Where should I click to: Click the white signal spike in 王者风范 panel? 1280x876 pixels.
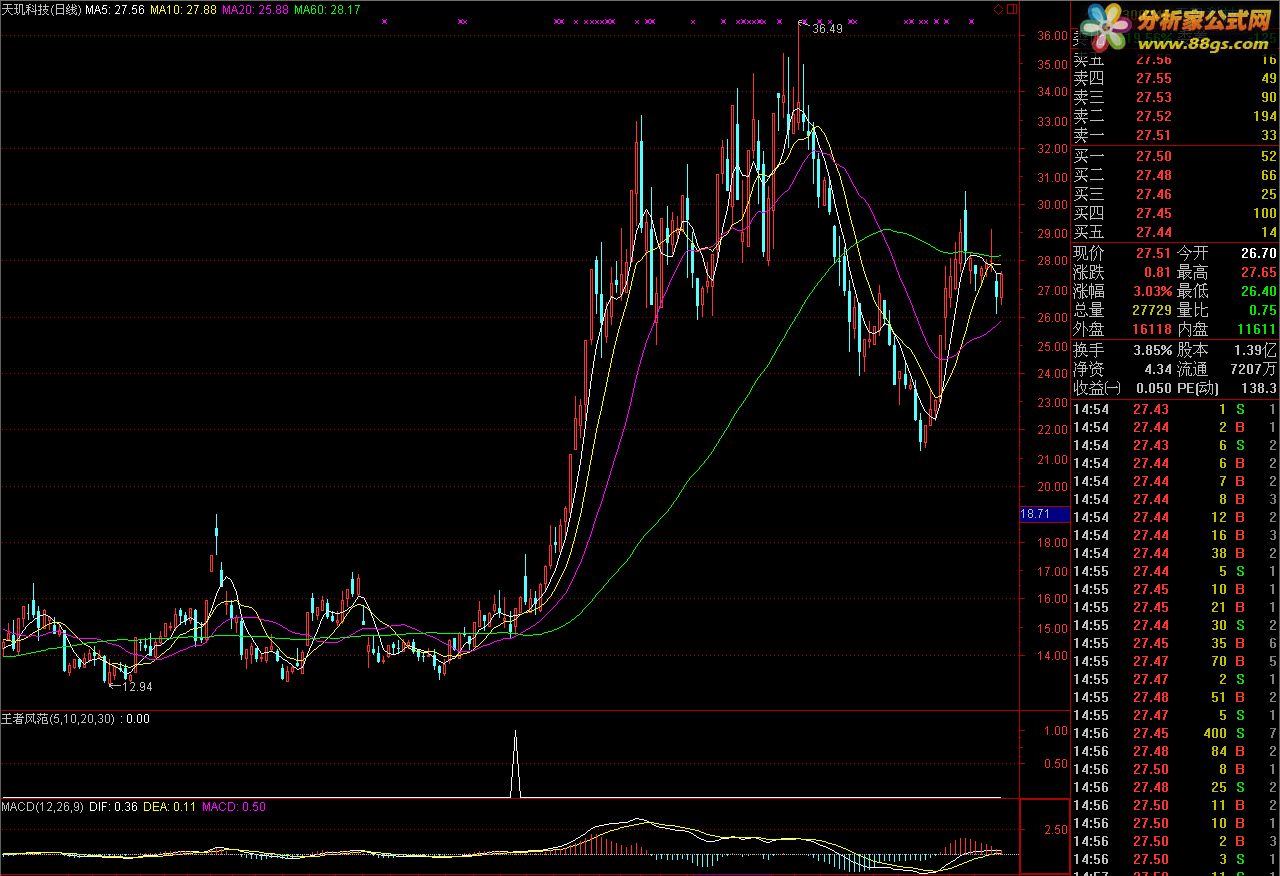(516, 763)
